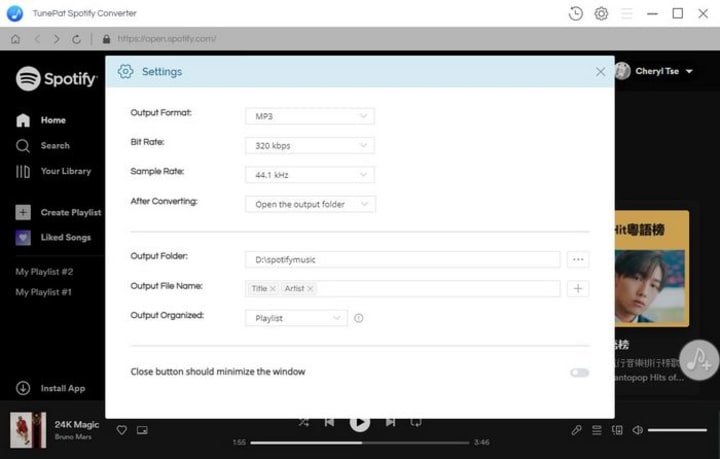Open the Output Organized dropdown showing Playlist

point(296,318)
